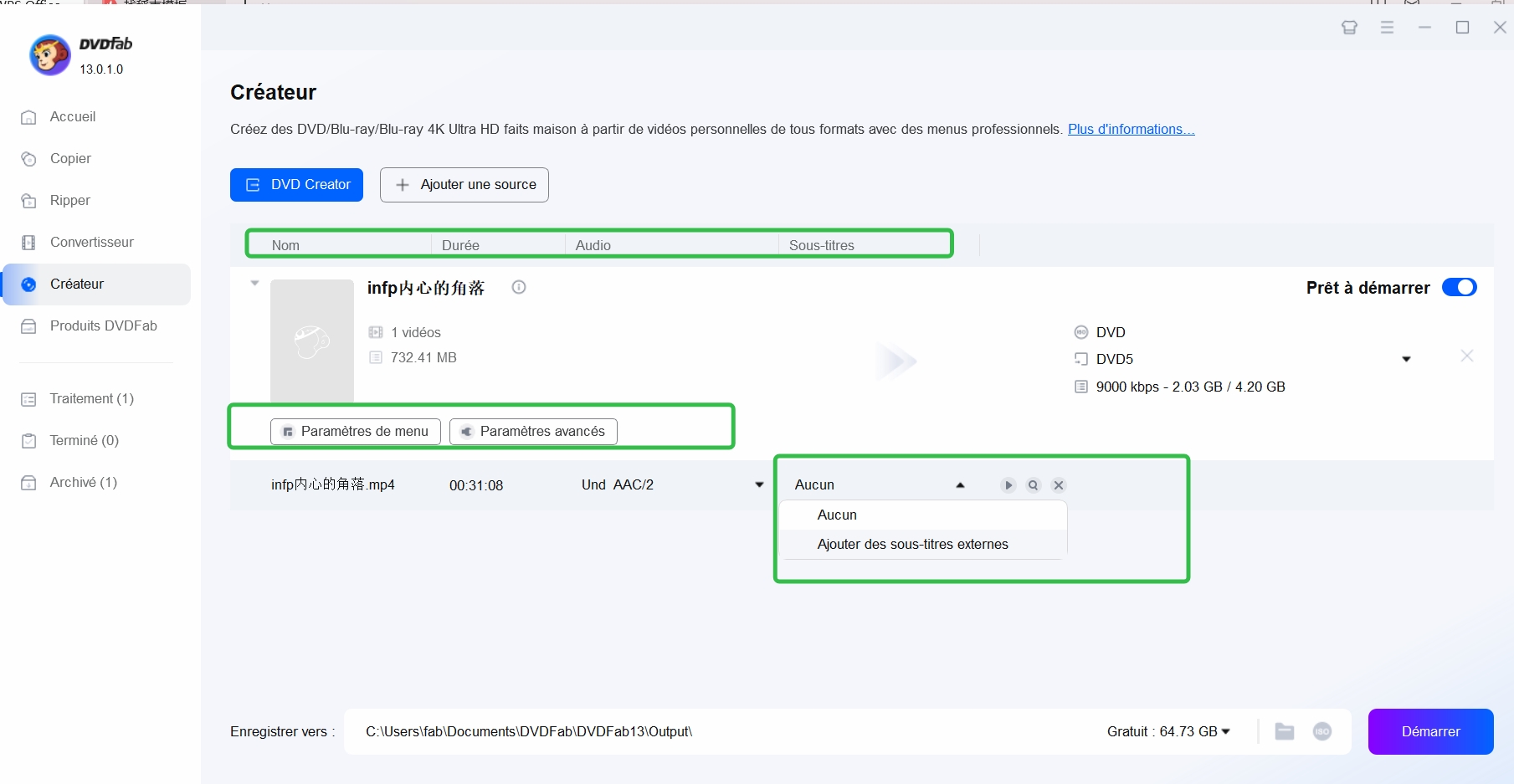Choose ISO output icon
1514x784 pixels.
[1322, 732]
